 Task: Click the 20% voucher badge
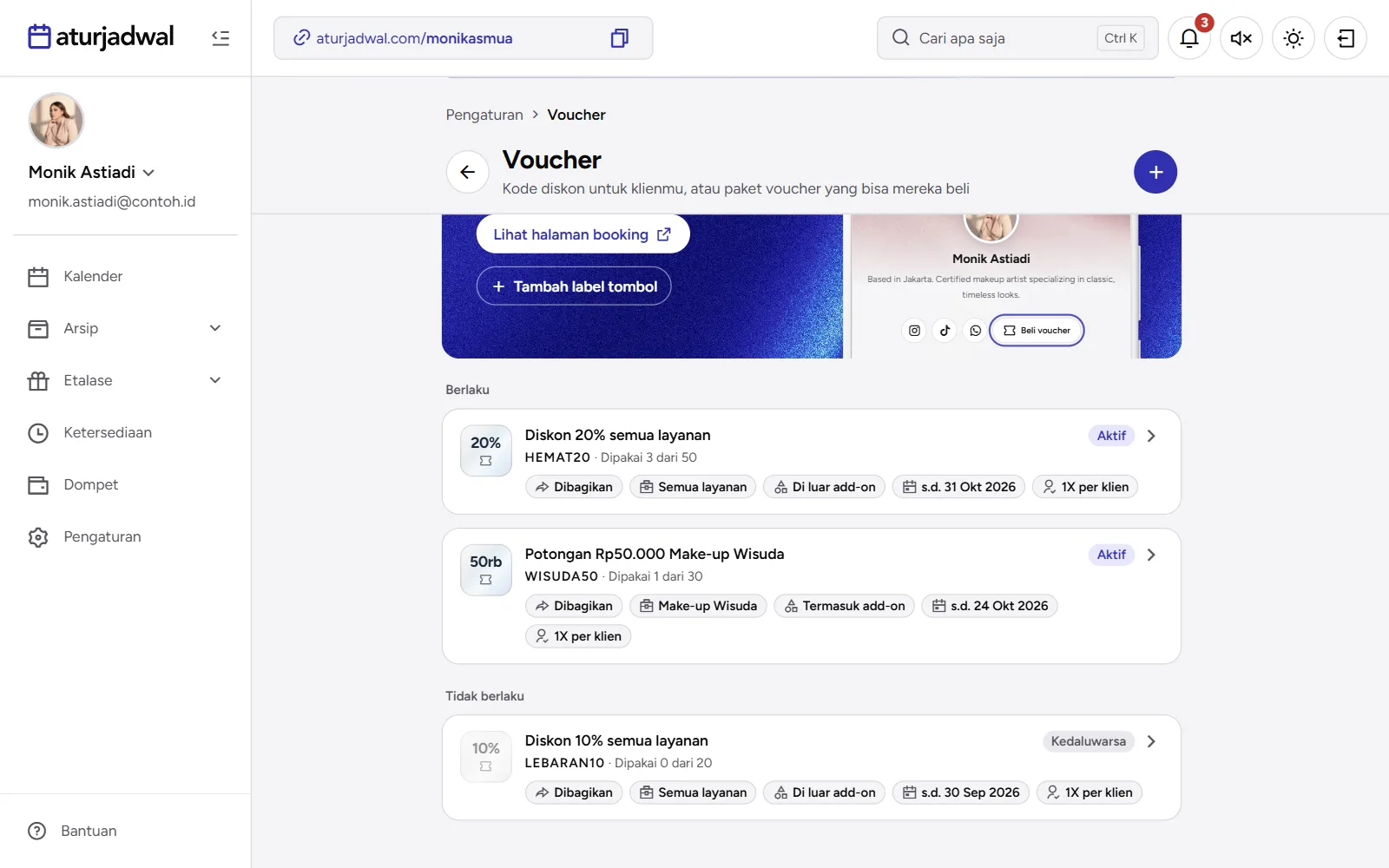pos(486,450)
